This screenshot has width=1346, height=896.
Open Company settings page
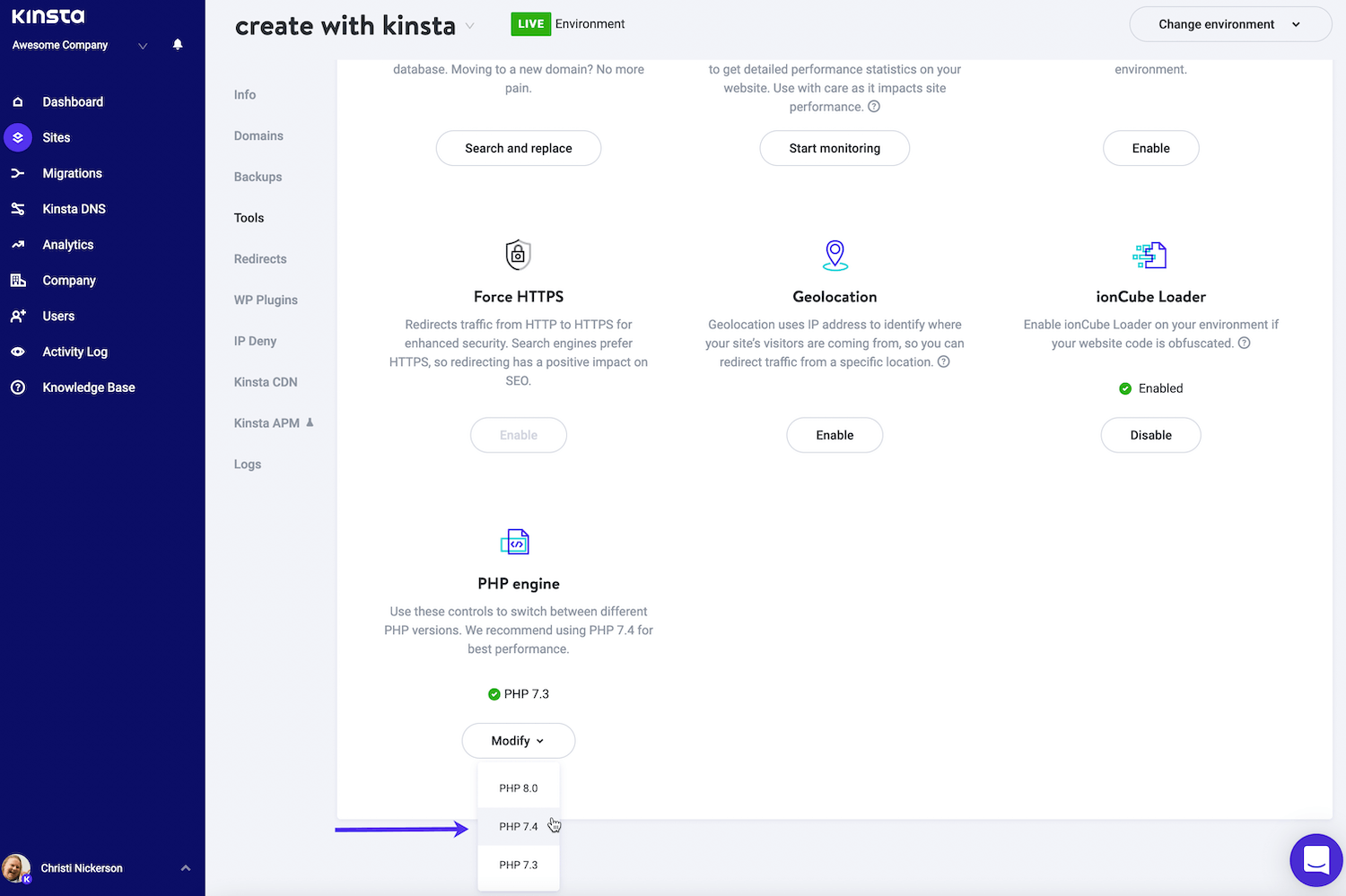pos(69,281)
